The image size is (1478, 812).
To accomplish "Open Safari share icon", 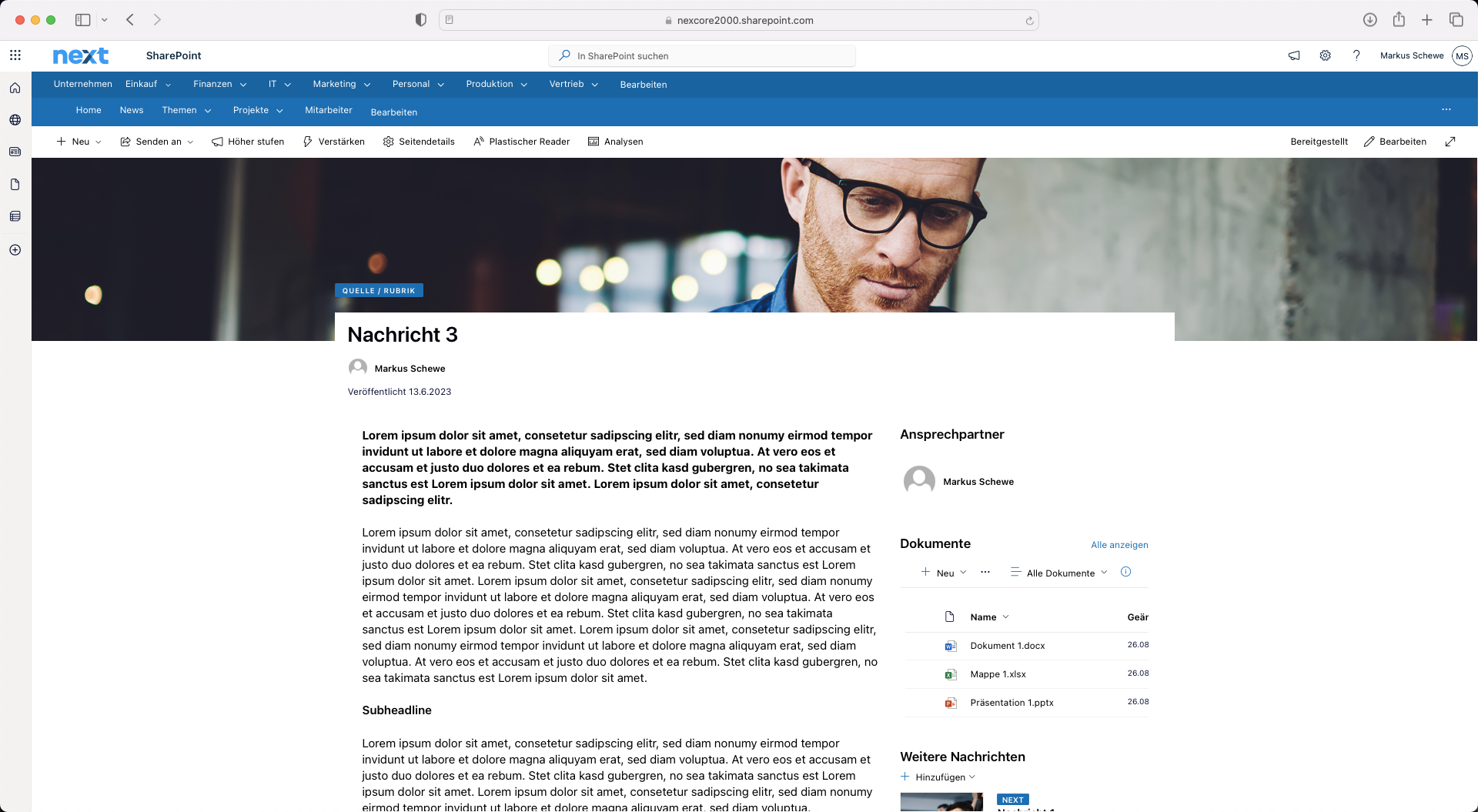I will (x=1399, y=20).
